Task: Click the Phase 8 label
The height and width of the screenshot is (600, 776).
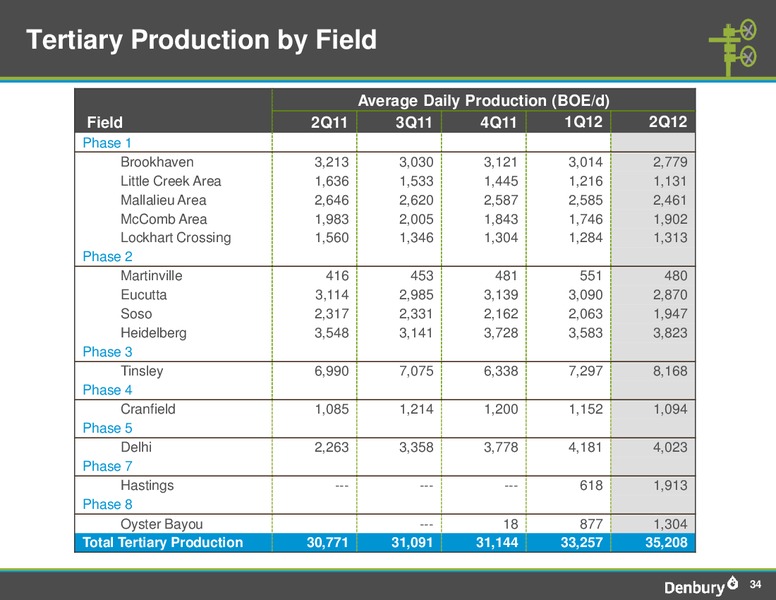Action: coord(107,504)
